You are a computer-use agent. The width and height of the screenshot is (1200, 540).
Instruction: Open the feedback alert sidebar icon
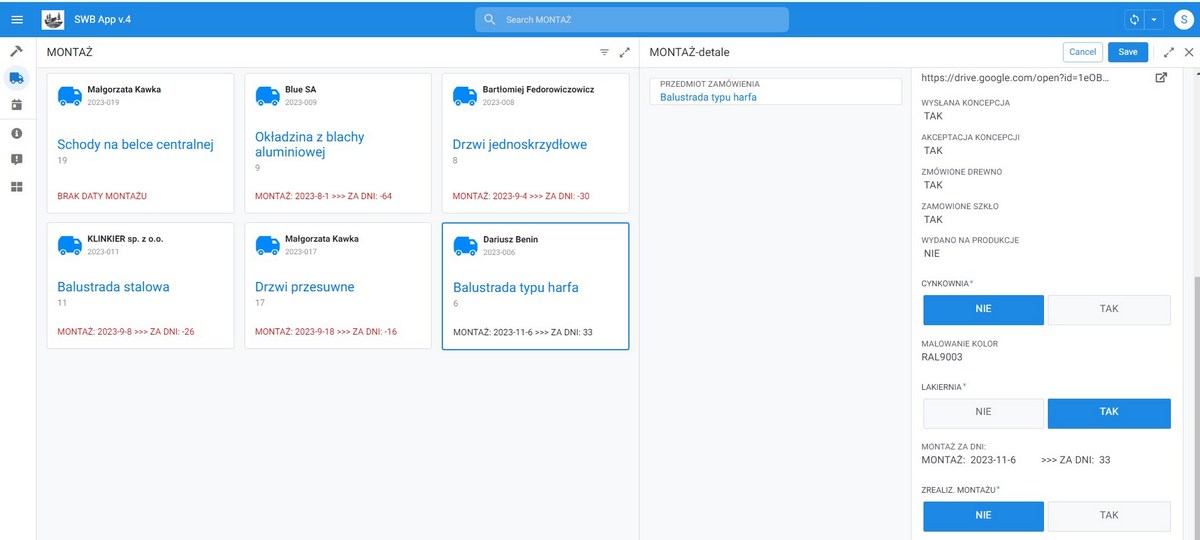[17, 160]
